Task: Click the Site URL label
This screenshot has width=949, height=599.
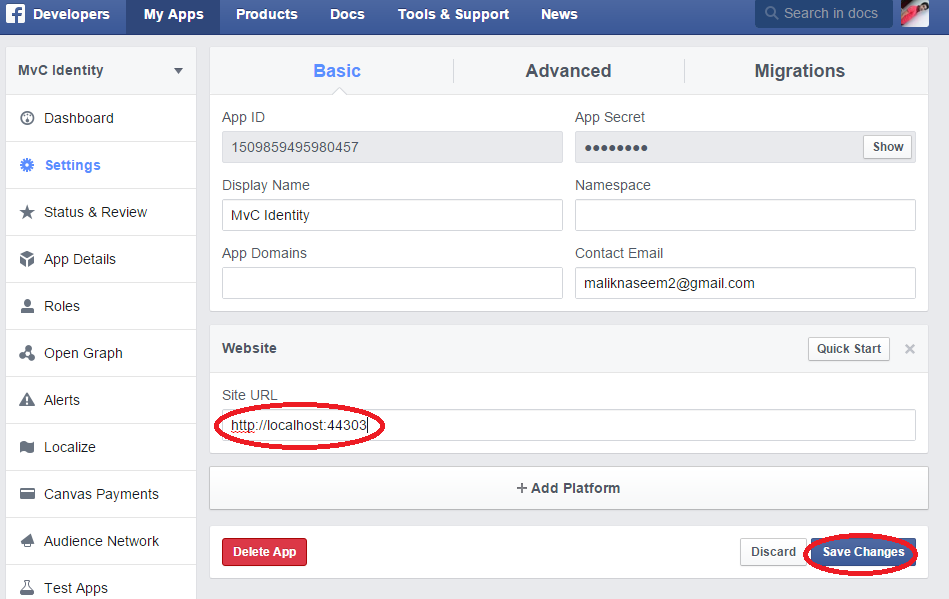Action: [x=249, y=395]
